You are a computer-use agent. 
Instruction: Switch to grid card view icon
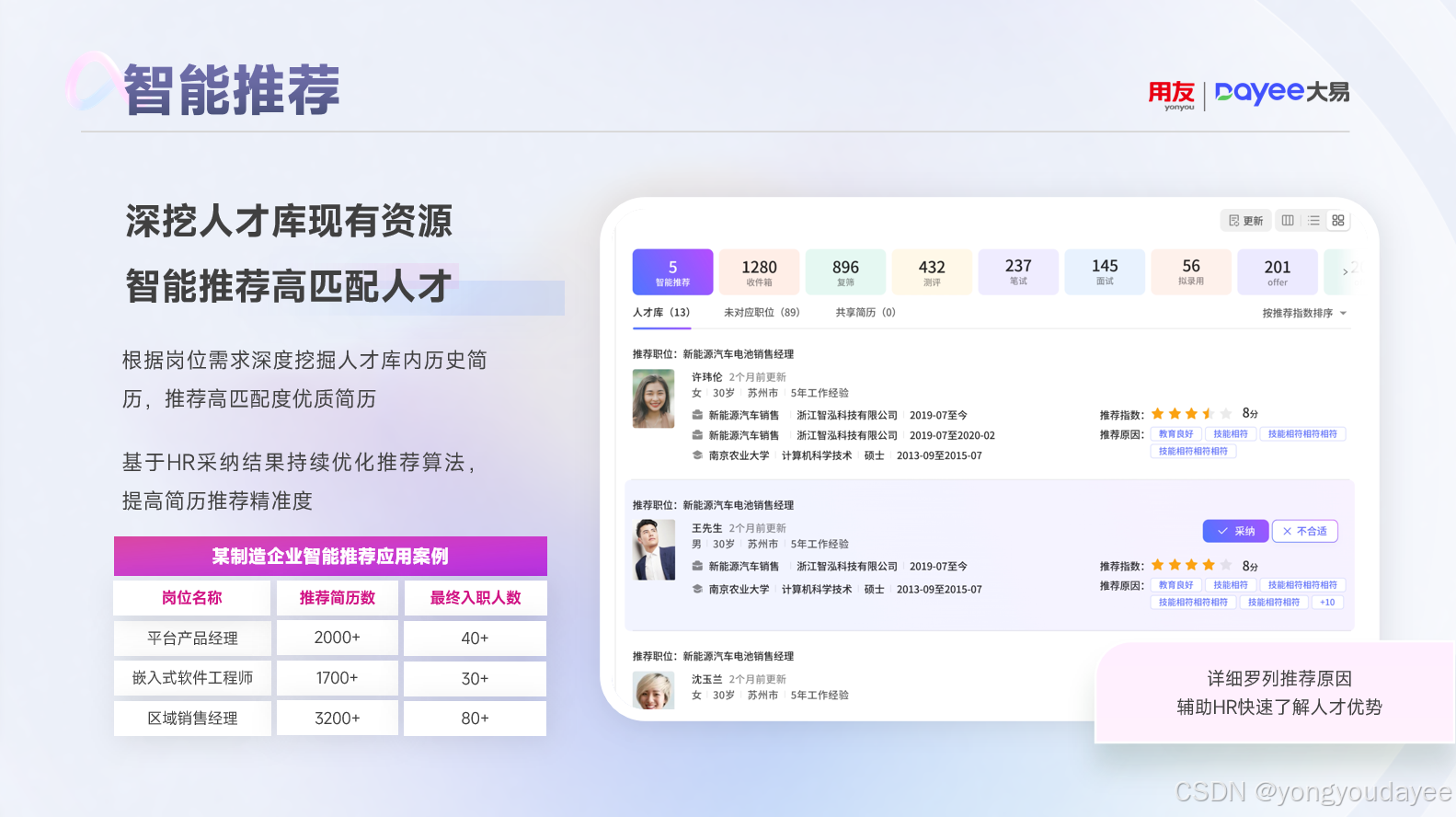1338,221
